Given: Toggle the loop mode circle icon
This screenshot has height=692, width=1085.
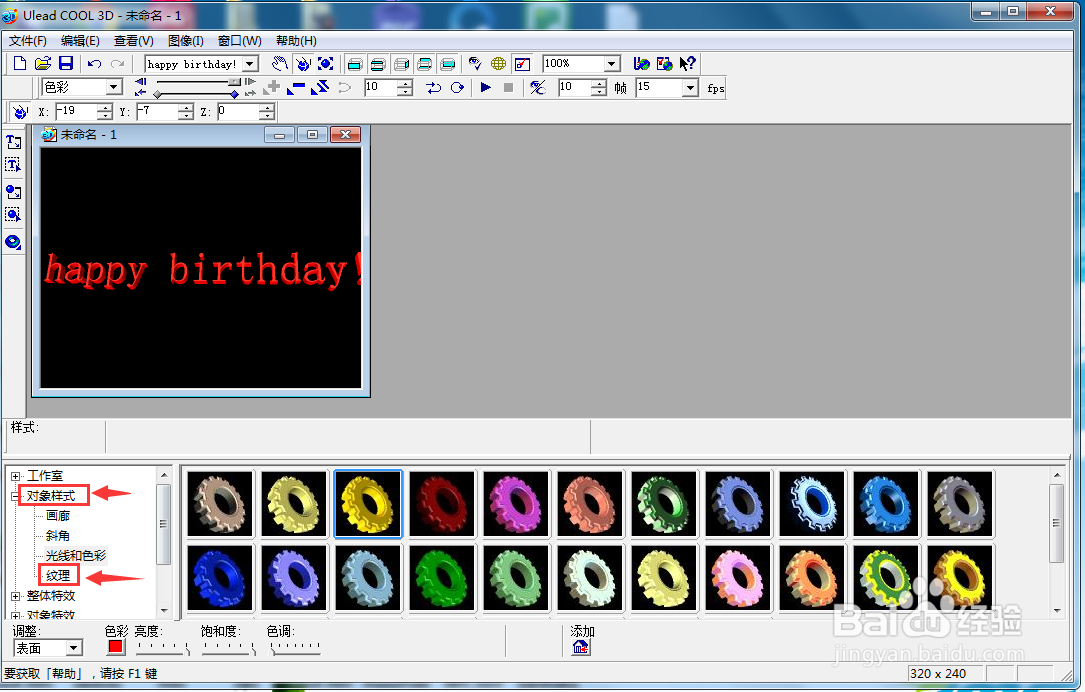Looking at the screenshot, I should coord(457,87).
